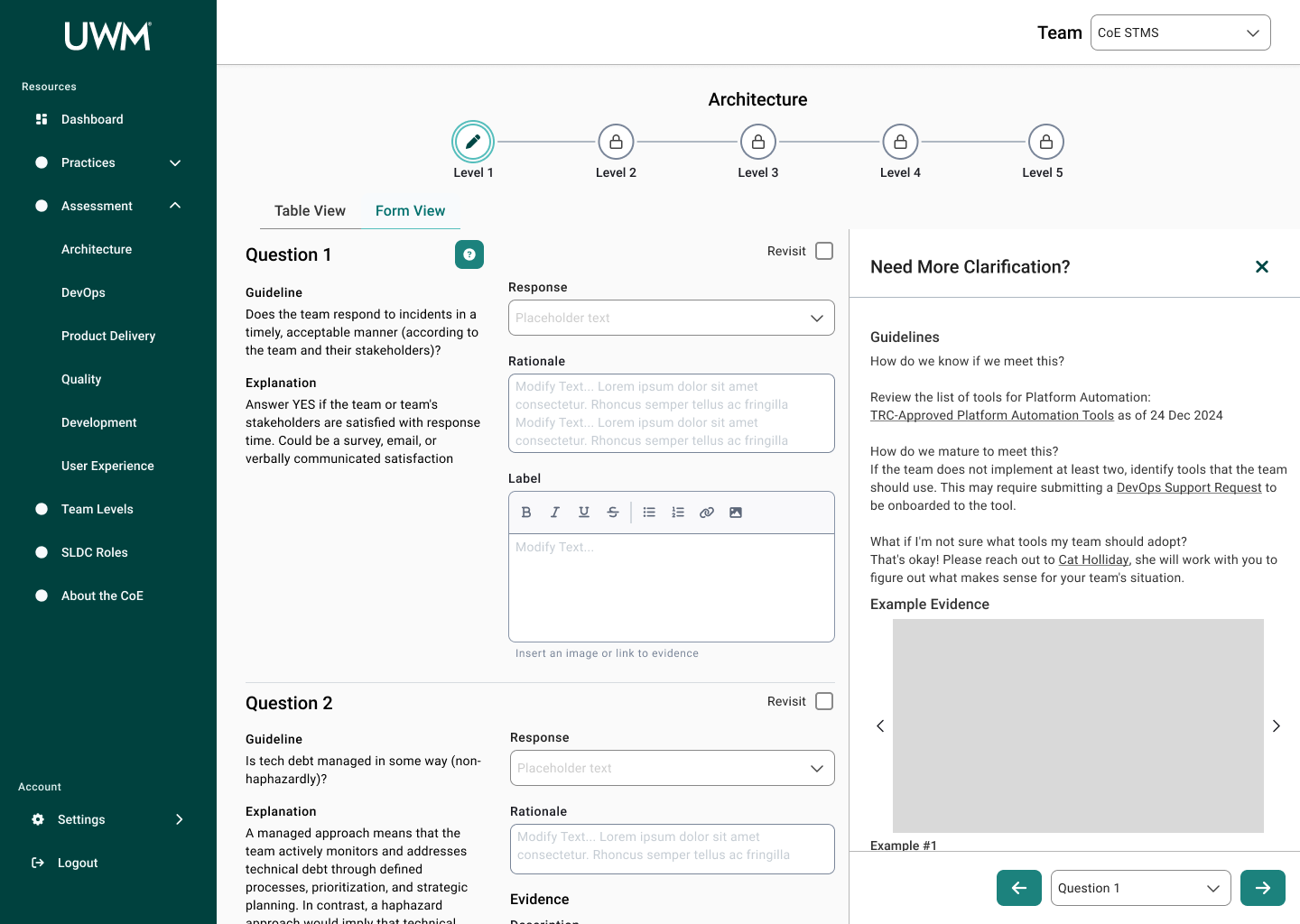Click into Question 2 Rationale text area
The height and width of the screenshot is (924, 1300).
pyautogui.click(x=673, y=849)
